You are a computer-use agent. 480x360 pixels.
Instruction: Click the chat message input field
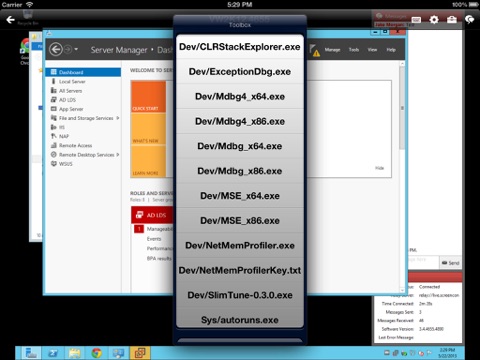(423, 262)
